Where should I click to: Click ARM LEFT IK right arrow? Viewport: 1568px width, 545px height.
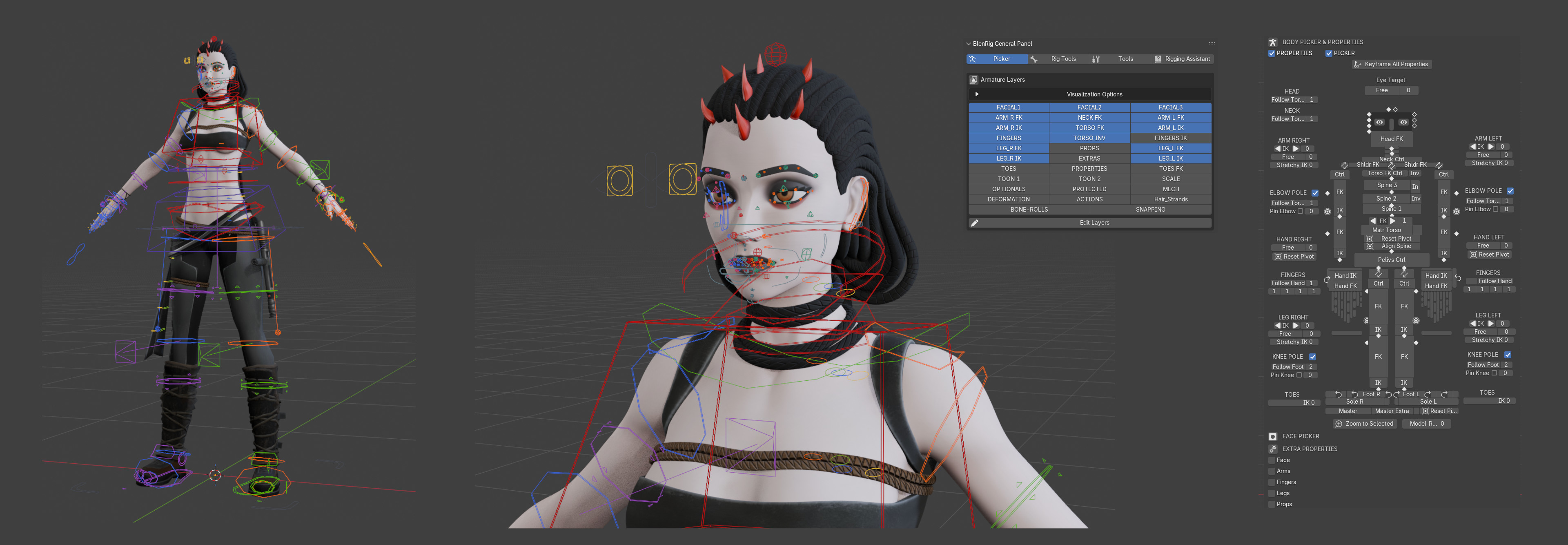click(x=1491, y=147)
